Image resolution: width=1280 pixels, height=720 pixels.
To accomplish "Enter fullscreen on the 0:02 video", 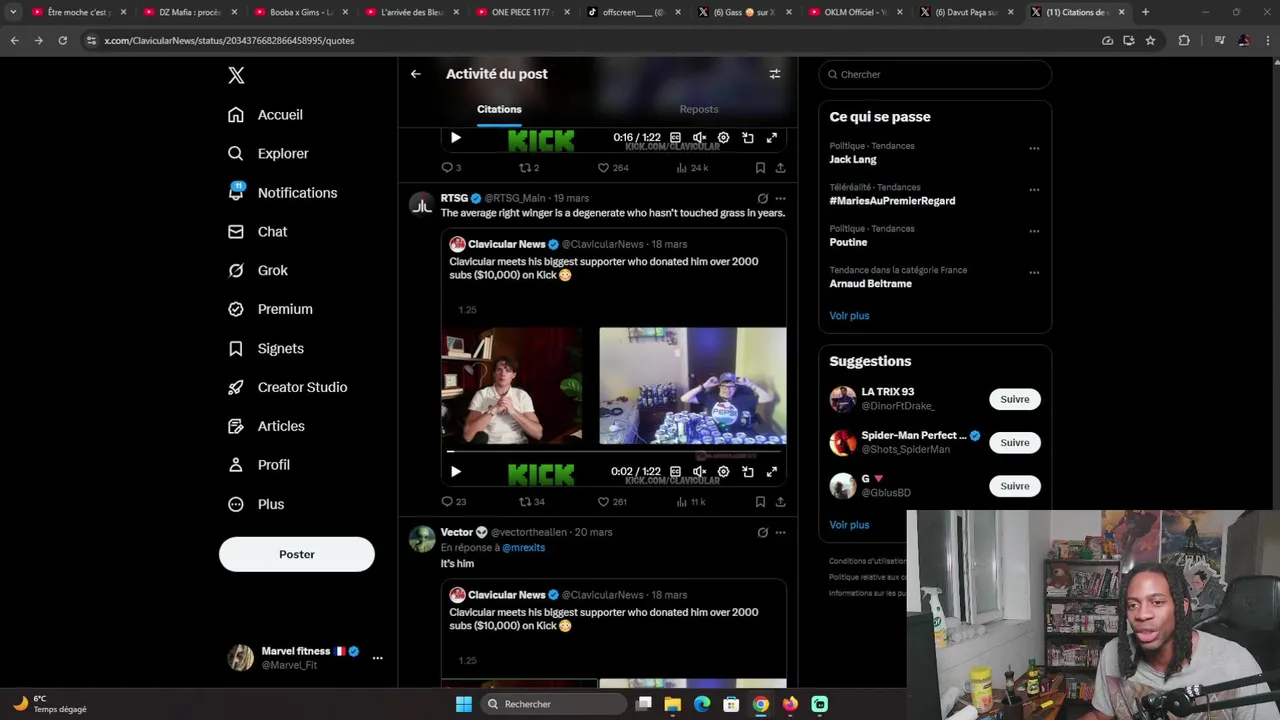I will click(x=772, y=472).
